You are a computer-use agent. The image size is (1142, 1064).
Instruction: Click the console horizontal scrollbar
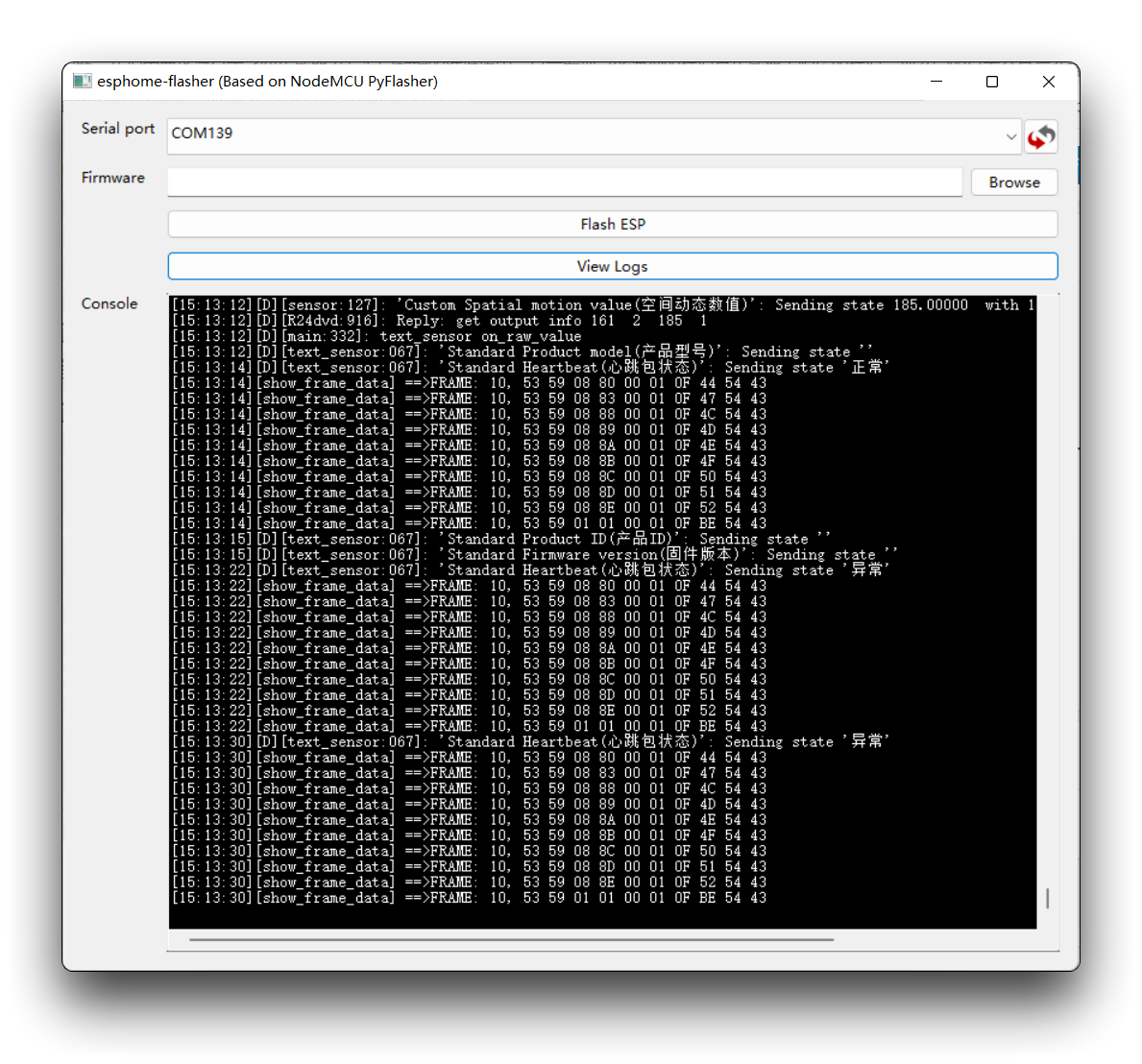(511, 939)
